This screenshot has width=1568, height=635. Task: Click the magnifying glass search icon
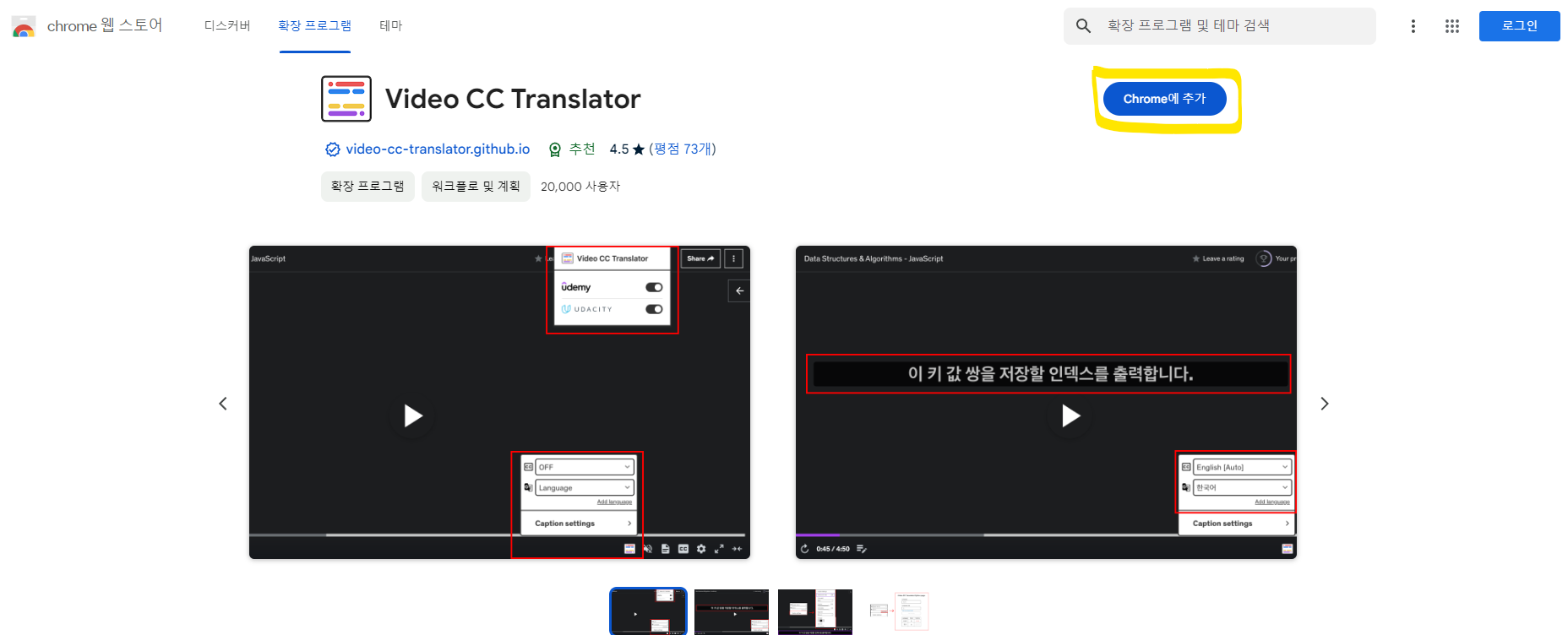[x=1083, y=26]
